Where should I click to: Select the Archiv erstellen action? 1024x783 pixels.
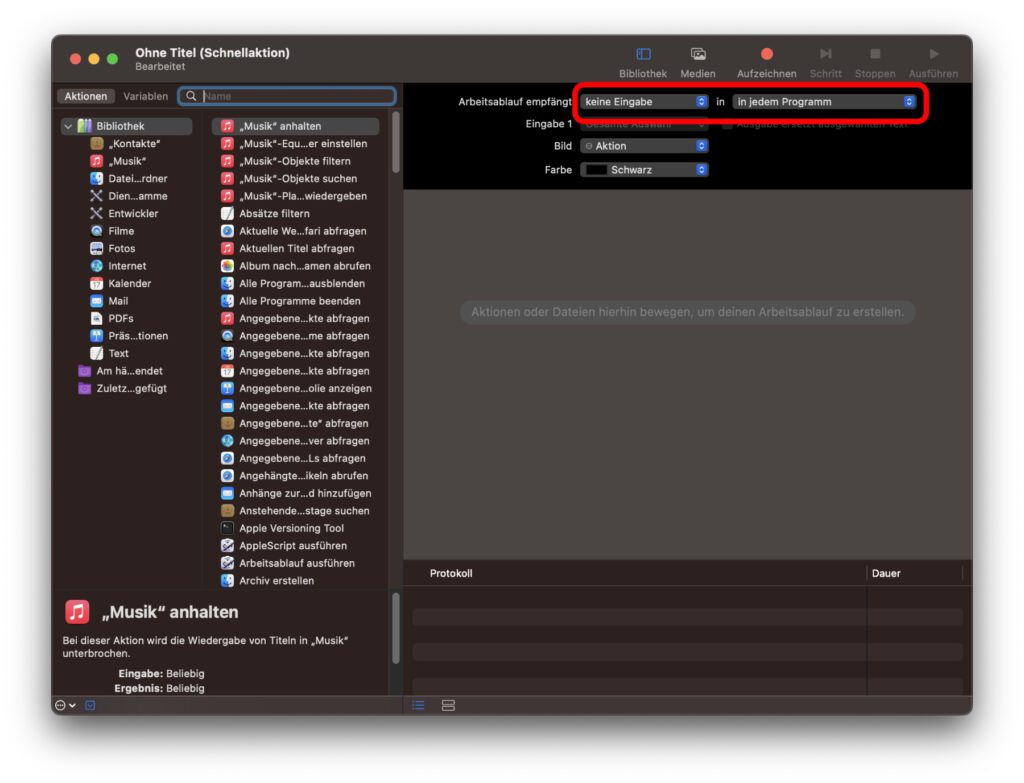coord(276,580)
